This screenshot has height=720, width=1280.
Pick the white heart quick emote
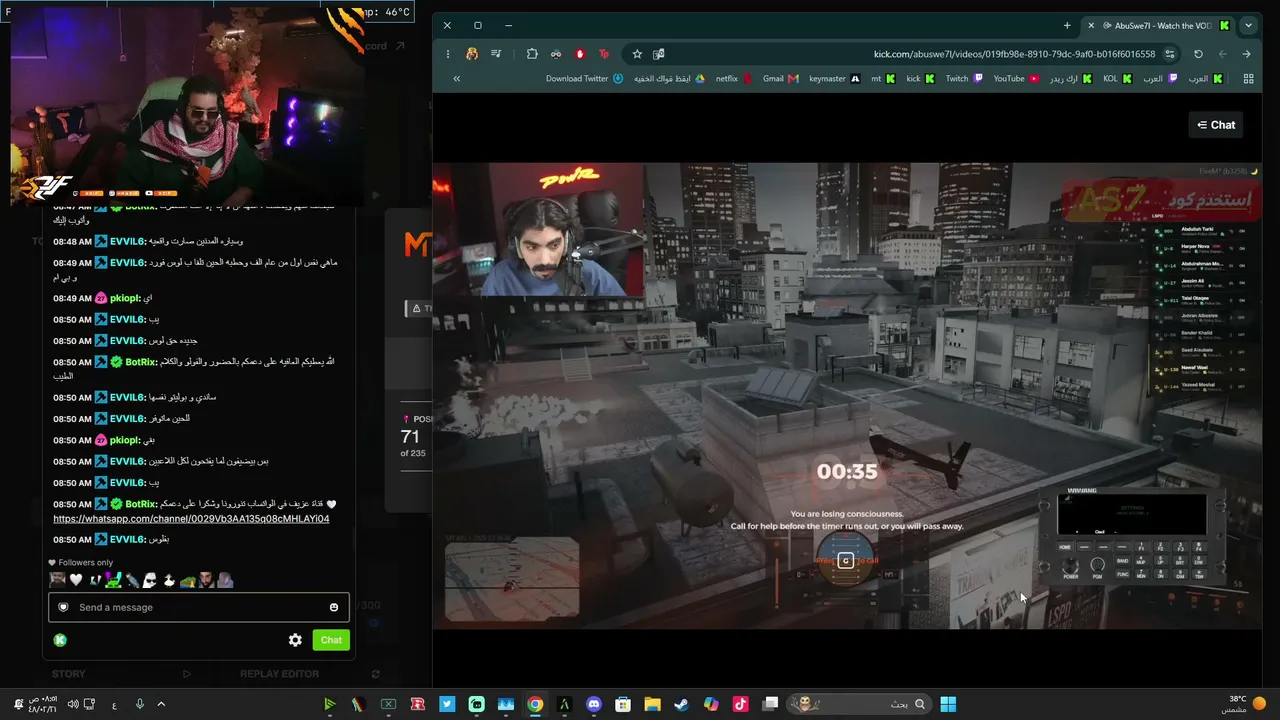pos(76,580)
